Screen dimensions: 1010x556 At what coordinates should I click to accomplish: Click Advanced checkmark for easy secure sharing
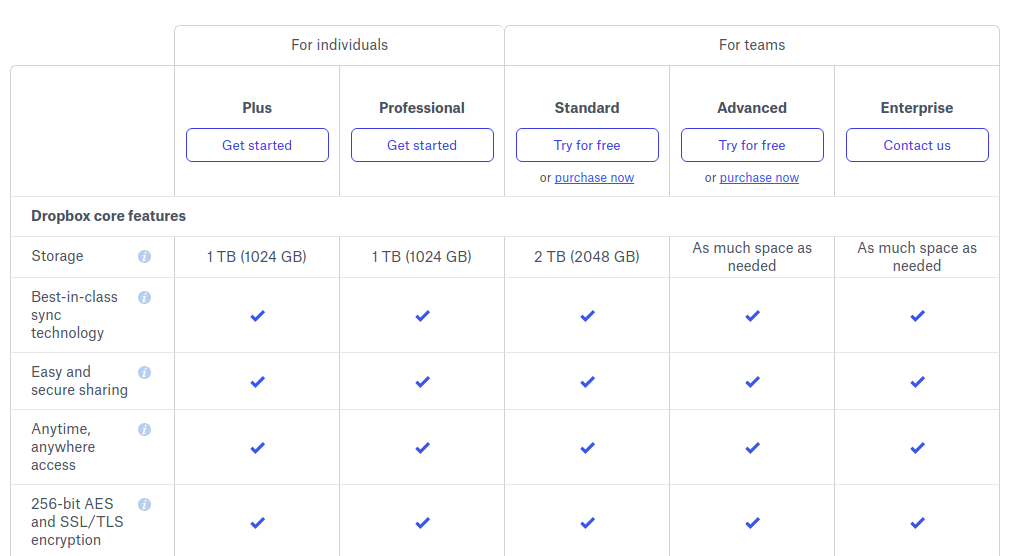click(752, 382)
